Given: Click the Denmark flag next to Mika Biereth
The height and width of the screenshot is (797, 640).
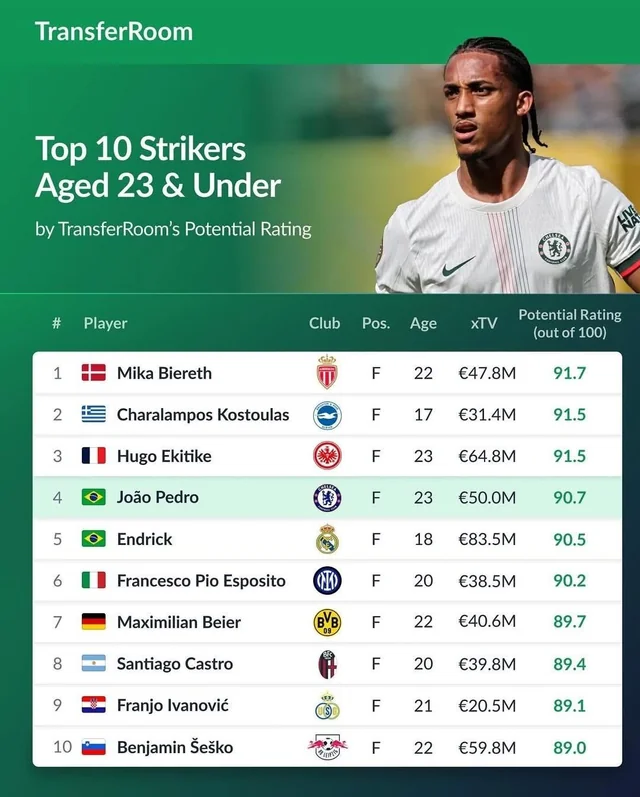Looking at the screenshot, I should [94, 373].
